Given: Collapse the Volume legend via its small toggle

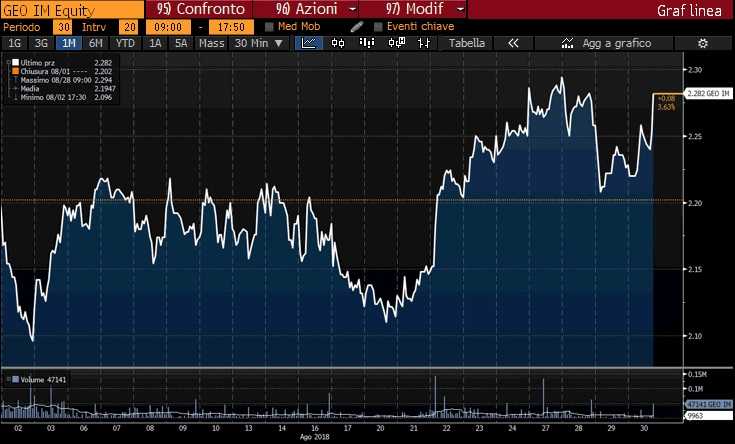Looking at the screenshot, I should point(8,379).
